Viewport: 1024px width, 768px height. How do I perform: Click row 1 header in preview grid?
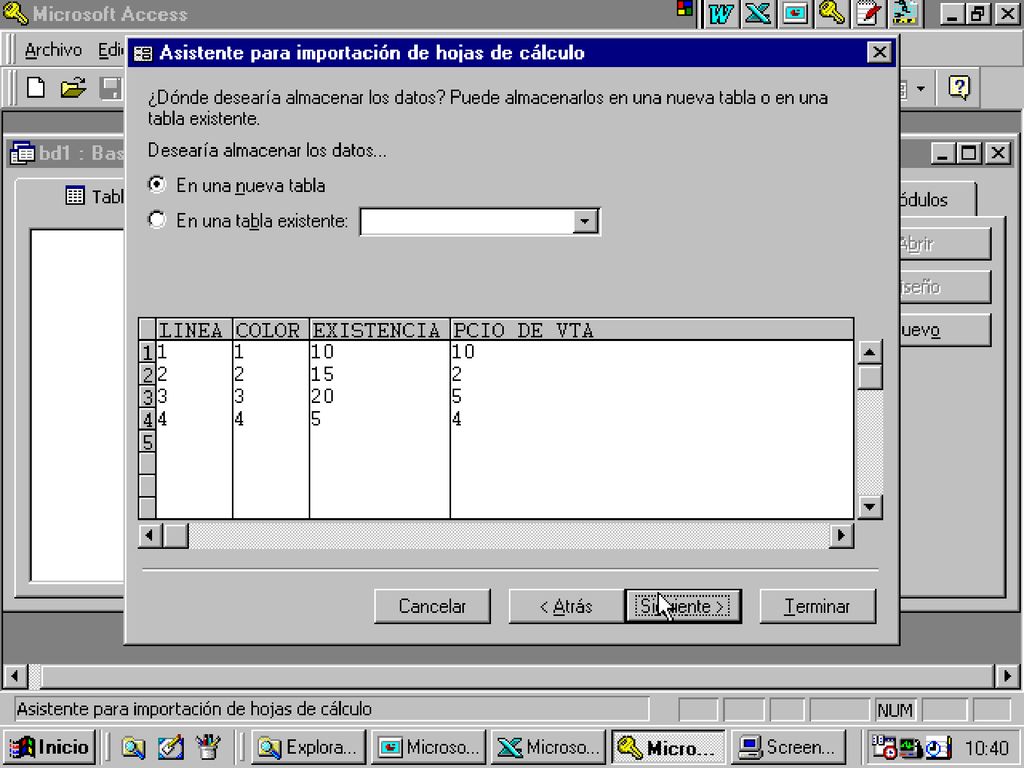point(148,353)
